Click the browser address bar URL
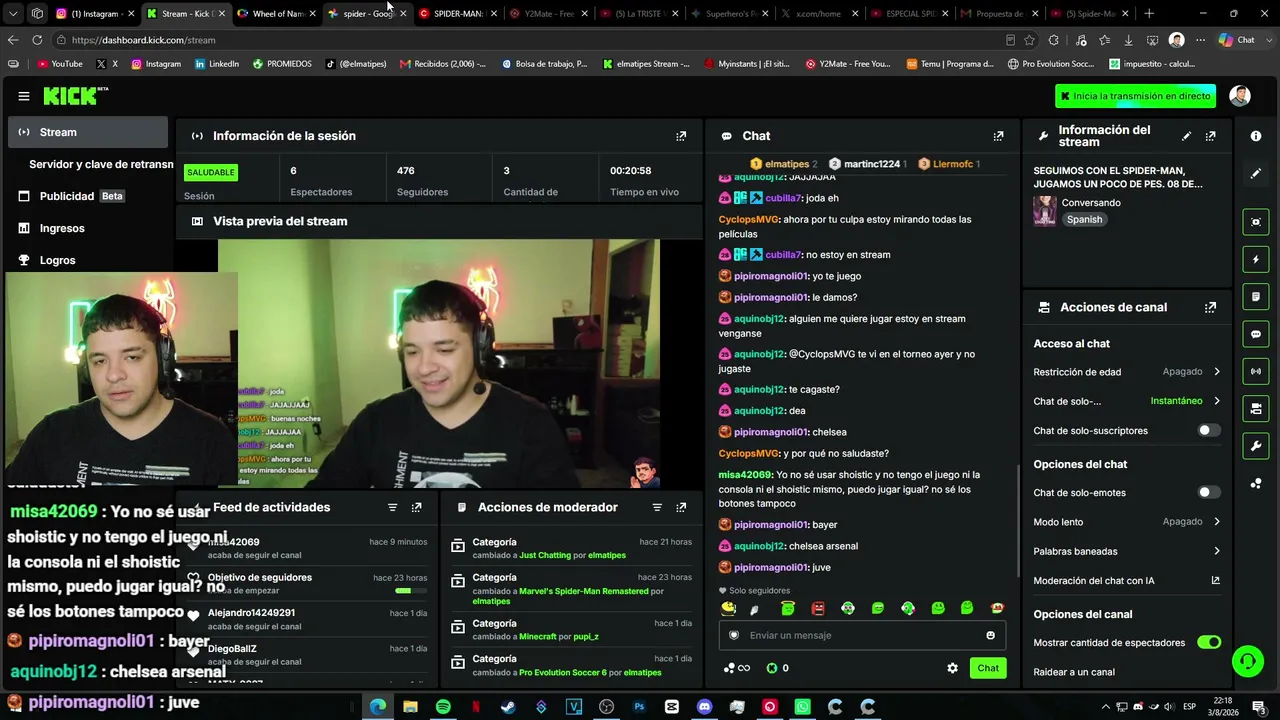The width and height of the screenshot is (1280, 720). 143,40
